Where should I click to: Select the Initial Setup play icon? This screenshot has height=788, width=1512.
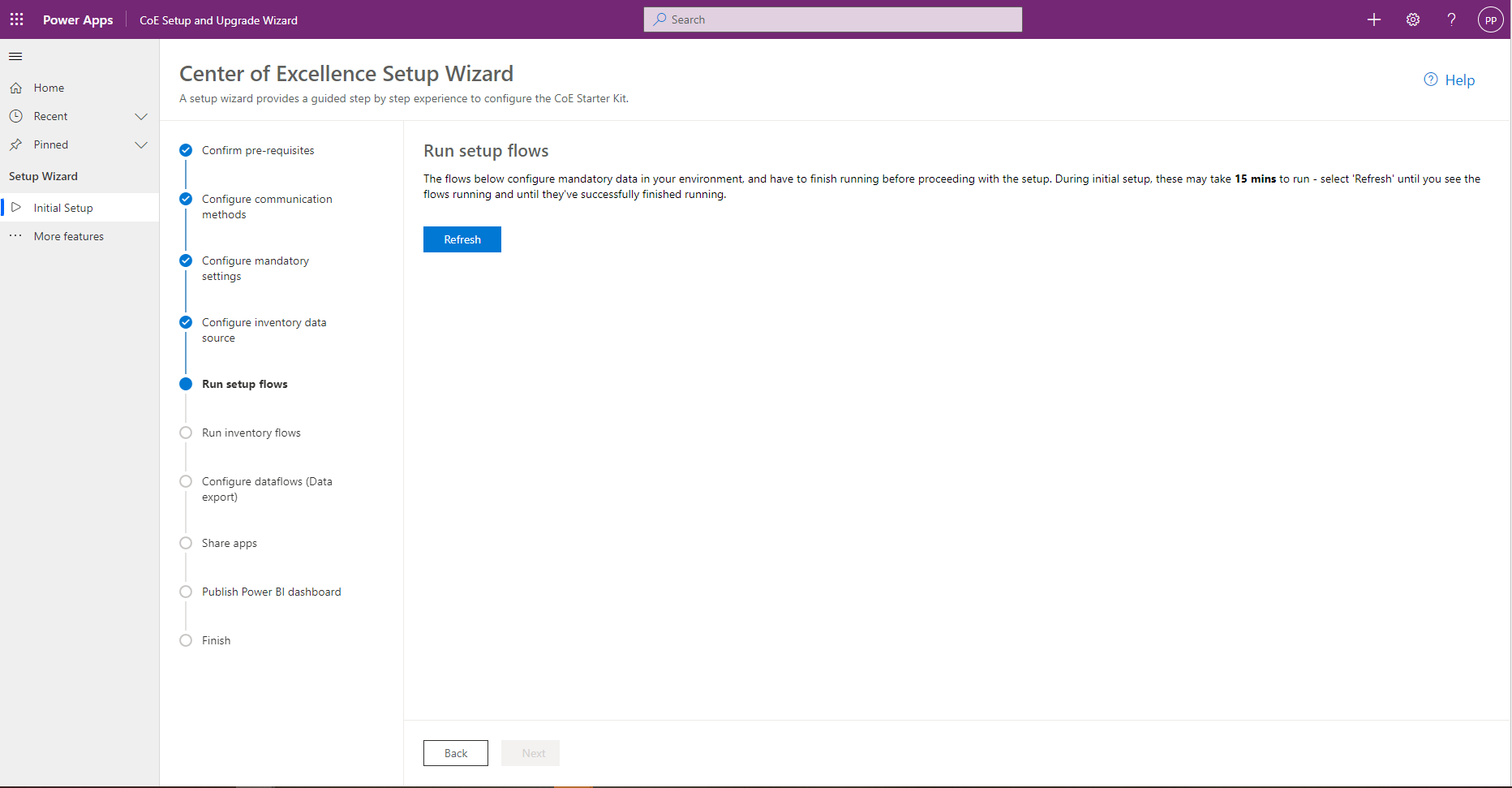17,207
